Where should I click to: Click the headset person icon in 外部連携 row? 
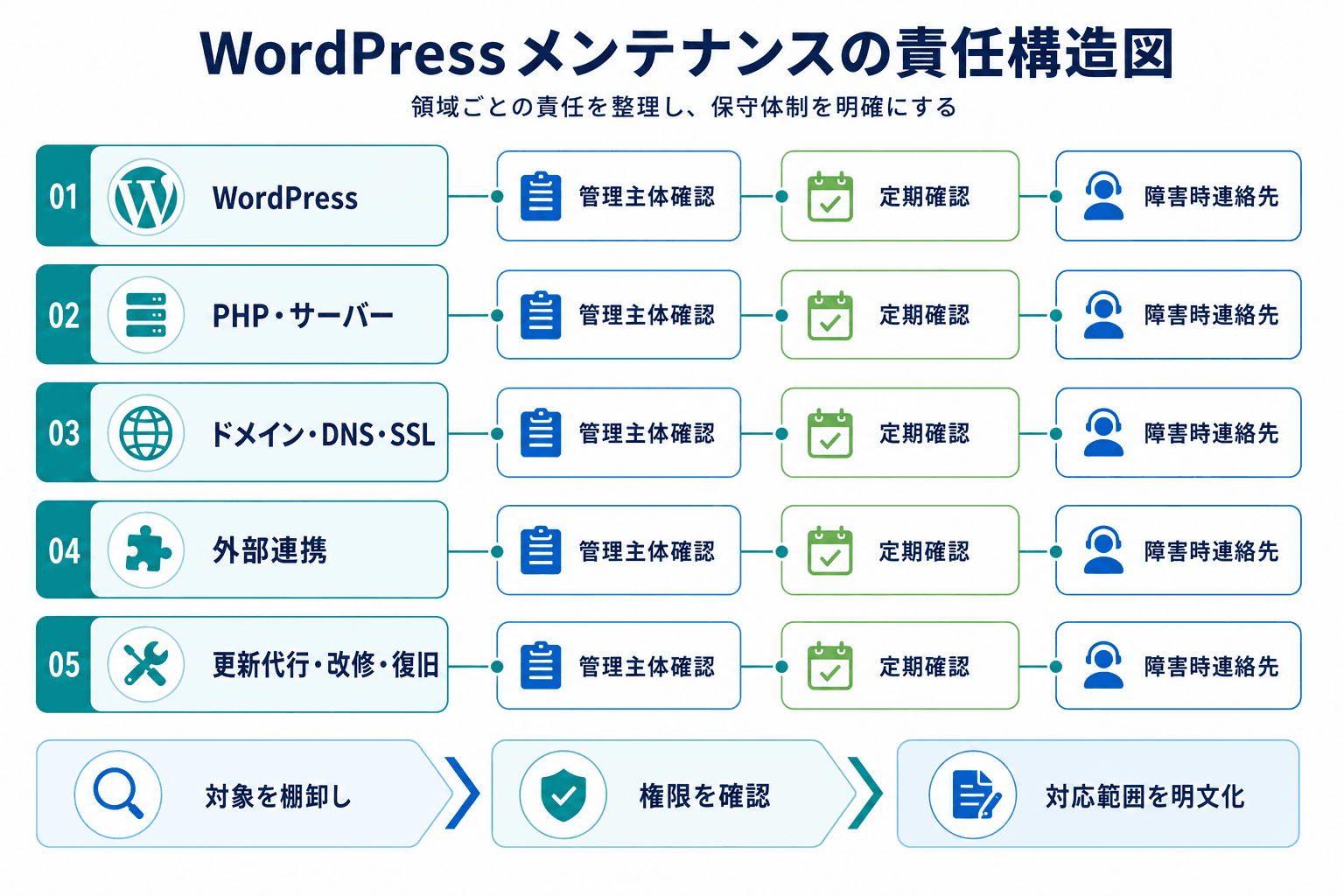coord(1103,549)
